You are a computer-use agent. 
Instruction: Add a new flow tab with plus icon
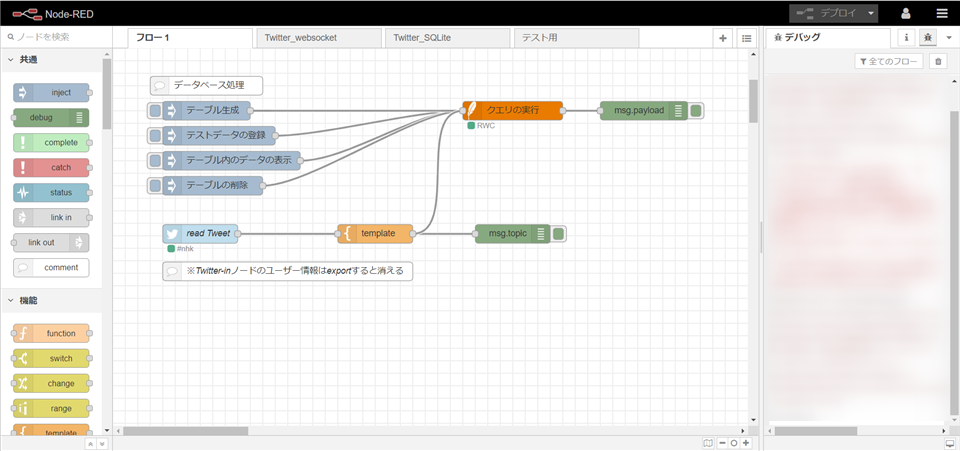pyautogui.click(x=722, y=38)
